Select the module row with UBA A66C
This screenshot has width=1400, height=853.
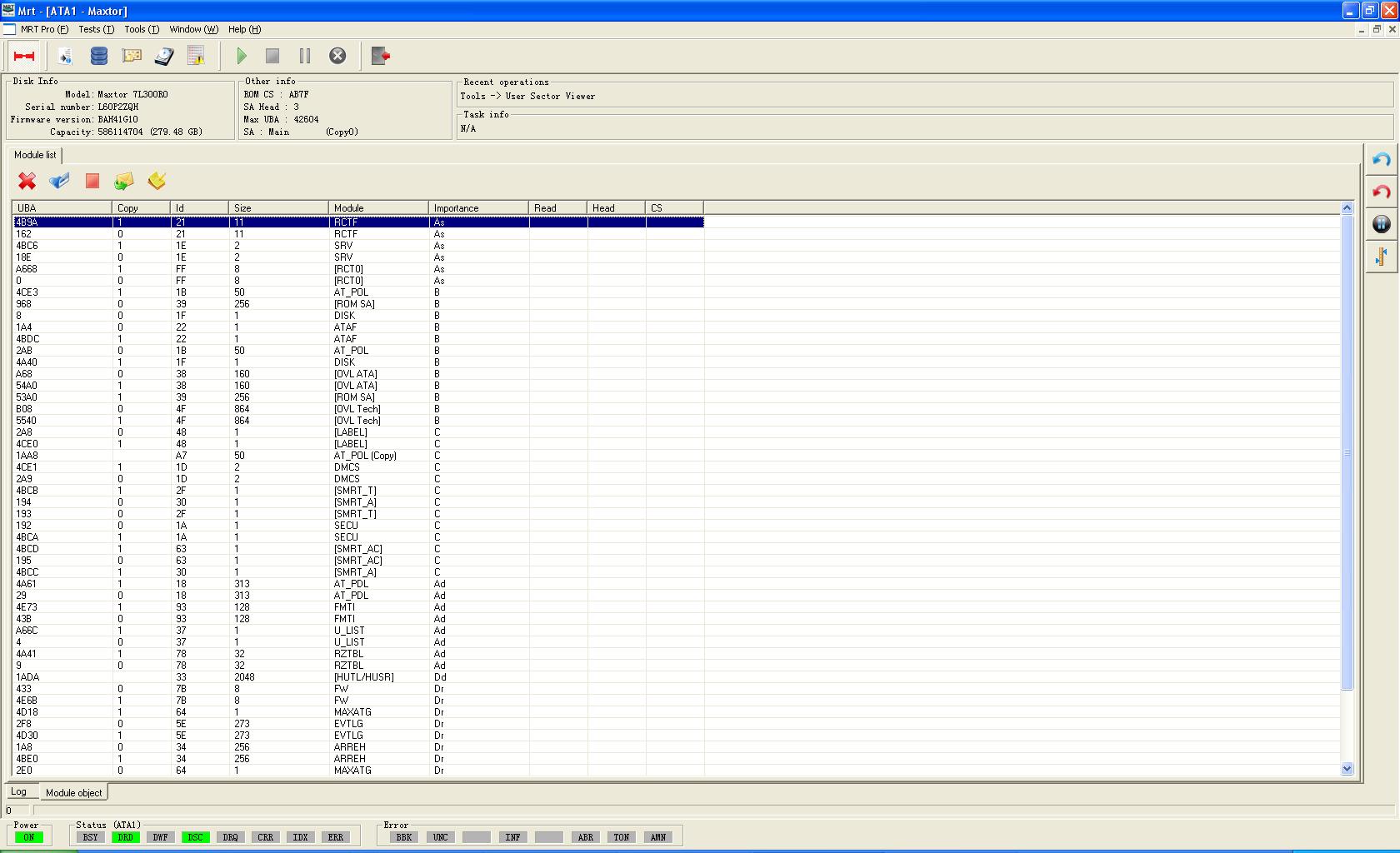click(358, 631)
